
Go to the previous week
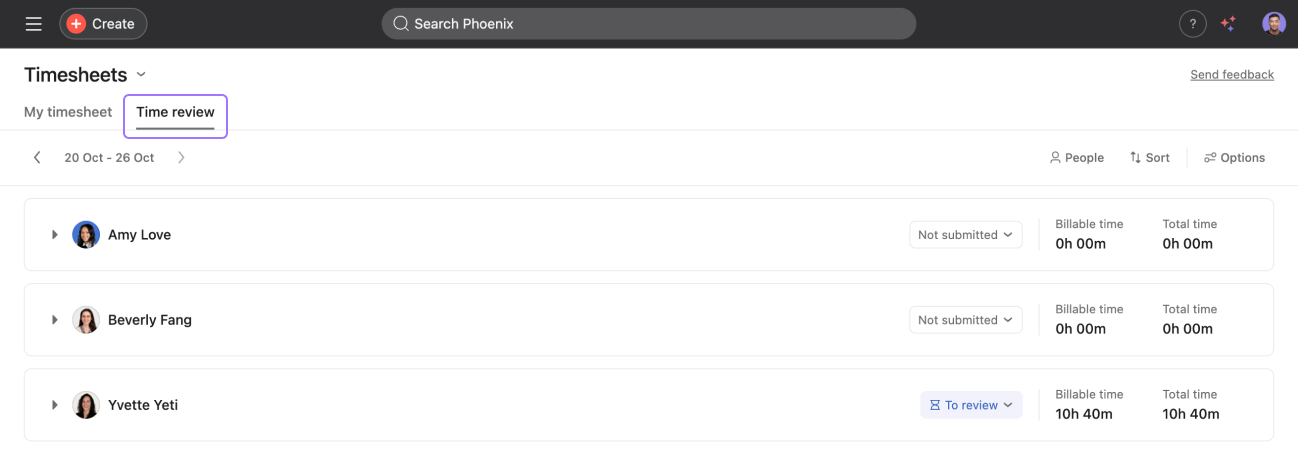(37, 158)
